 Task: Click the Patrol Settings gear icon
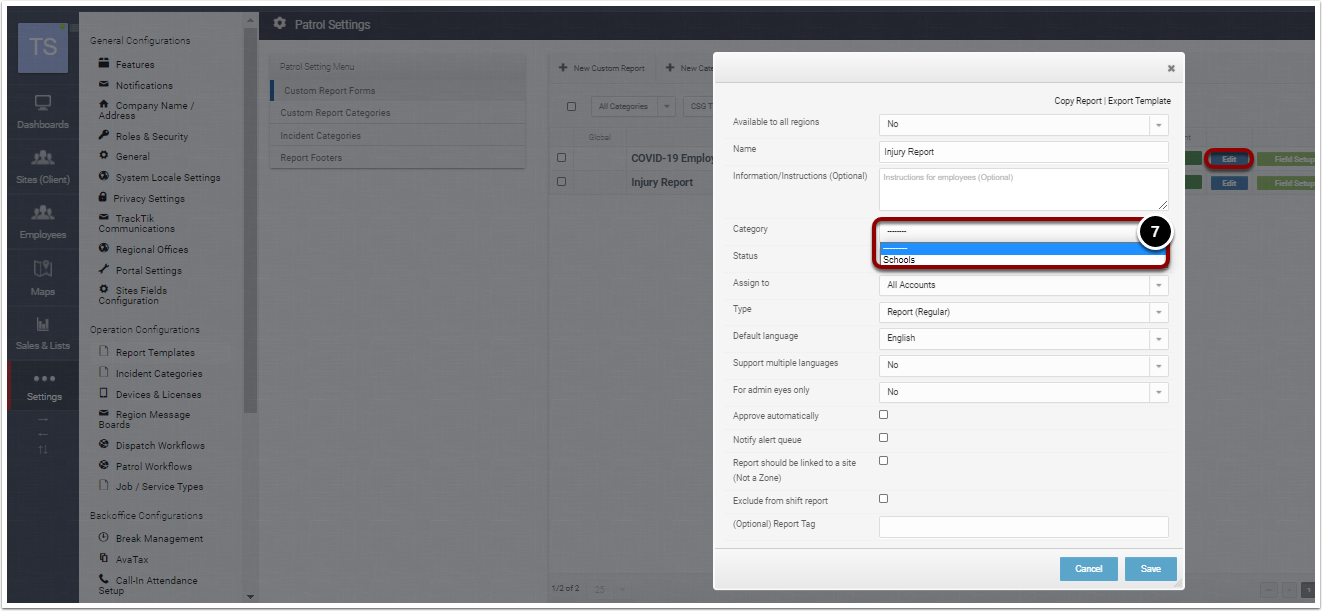coord(280,24)
